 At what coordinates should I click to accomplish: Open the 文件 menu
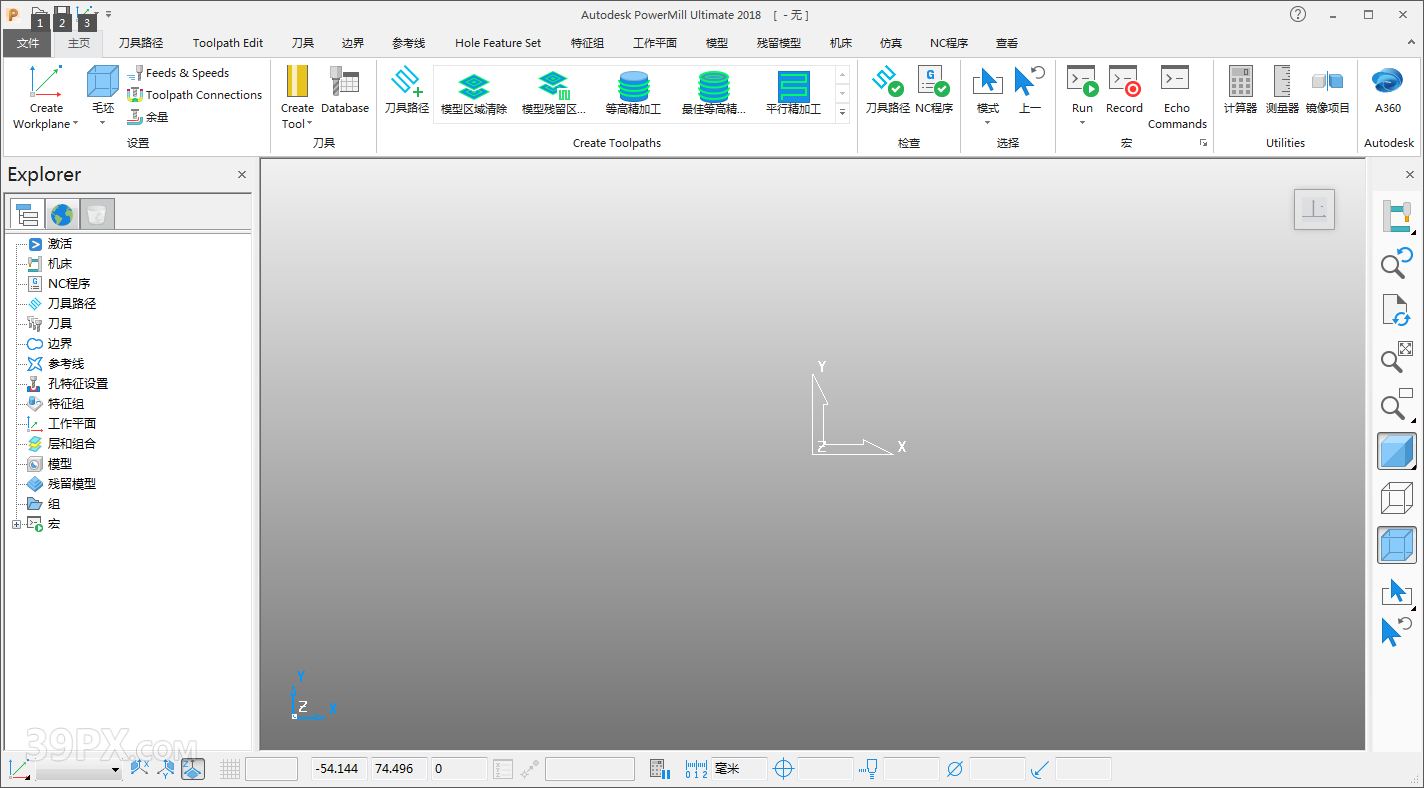tap(28, 43)
